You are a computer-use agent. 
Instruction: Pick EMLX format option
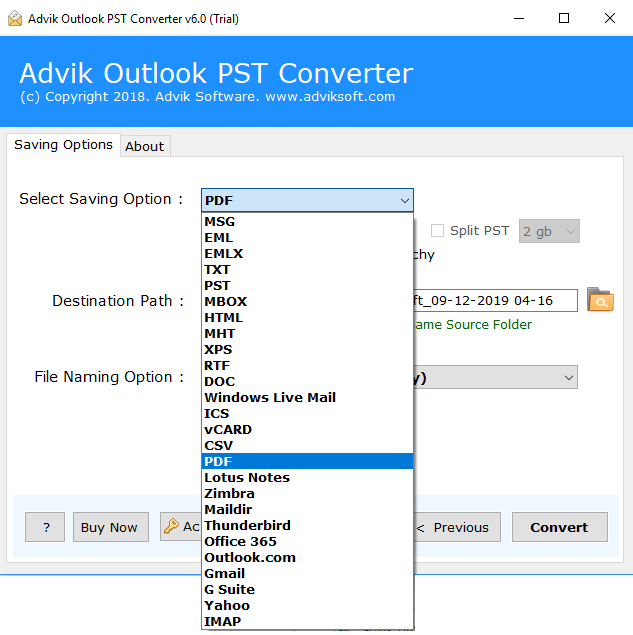coord(307,254)
